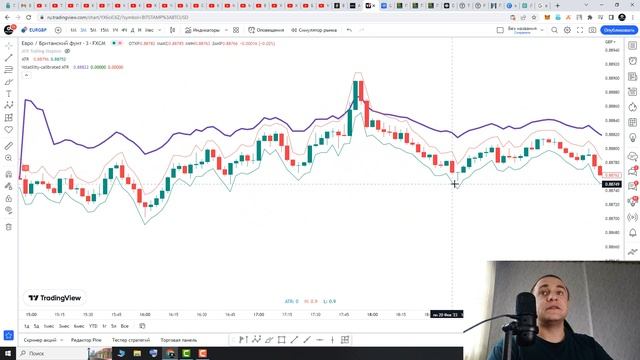
Task: Toggle magnet mode in left toolbar
Action: tap(9, 174)
